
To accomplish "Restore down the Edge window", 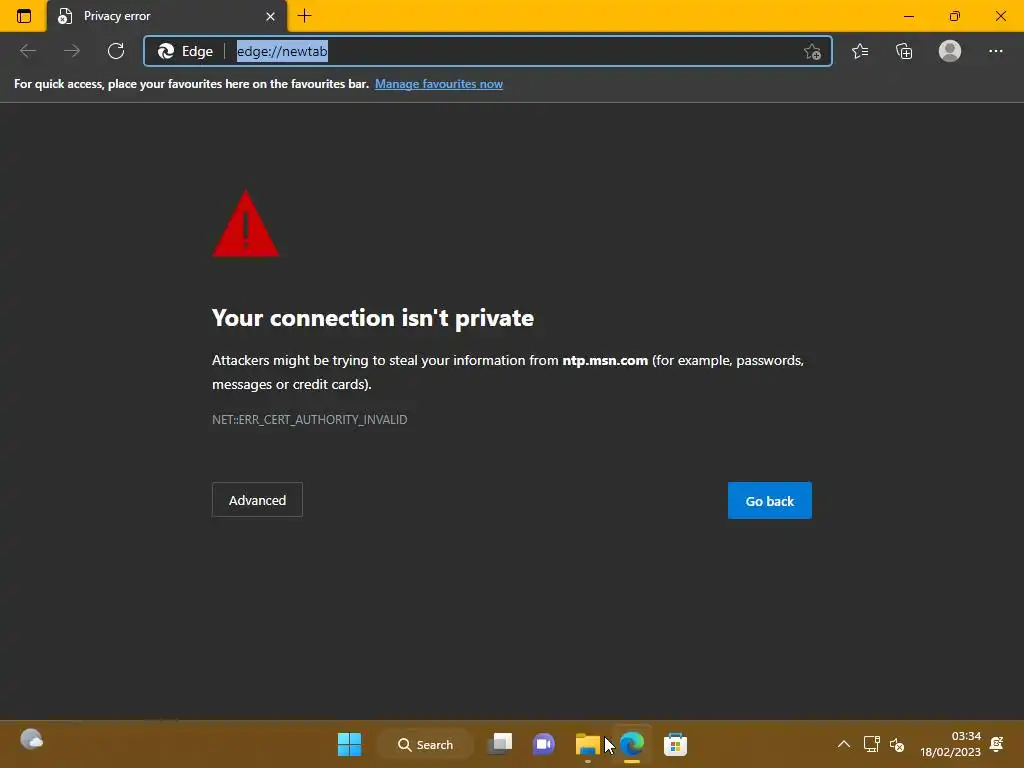I will coord(955,16).
